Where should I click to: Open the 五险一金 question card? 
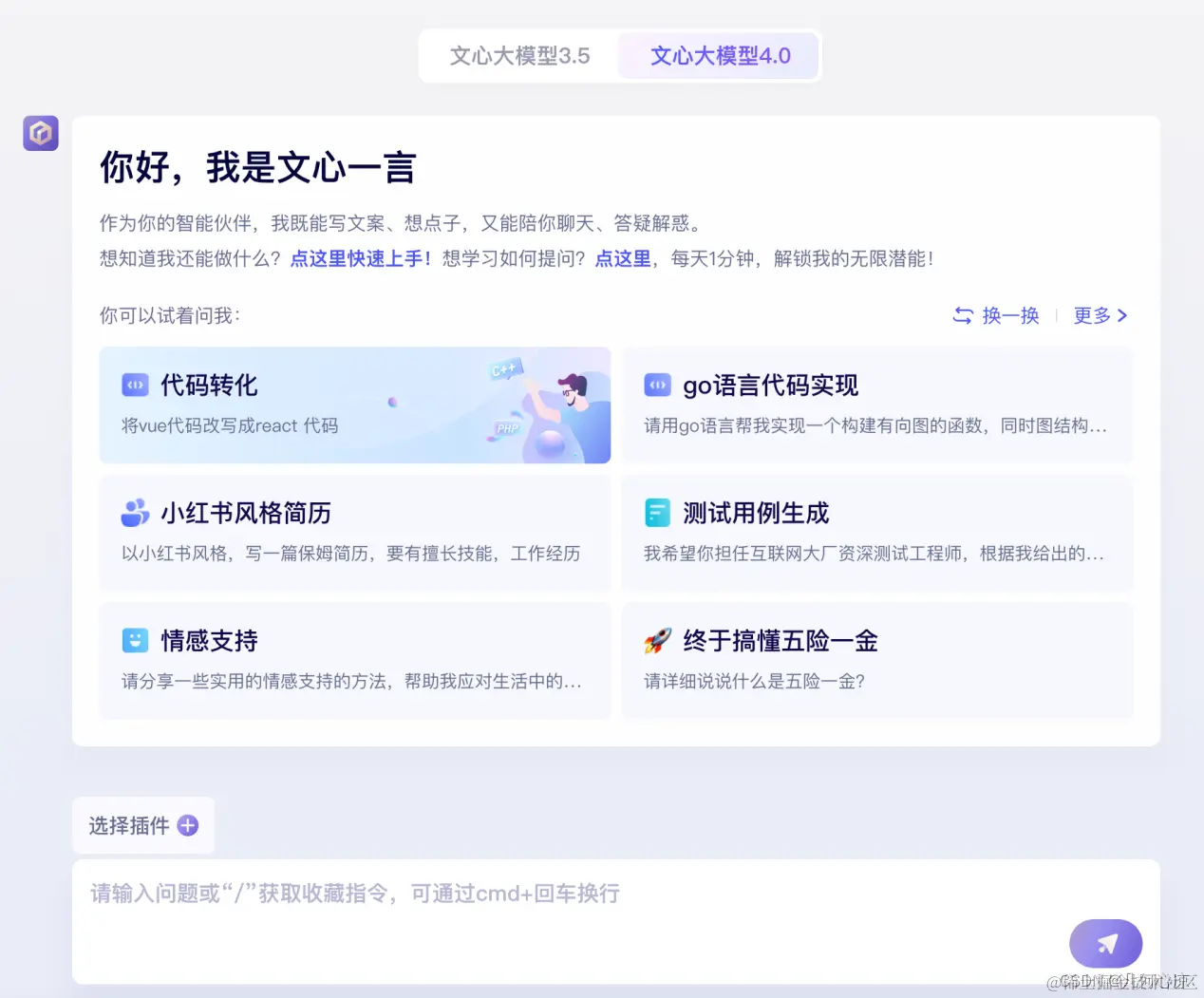click(876, 661)
